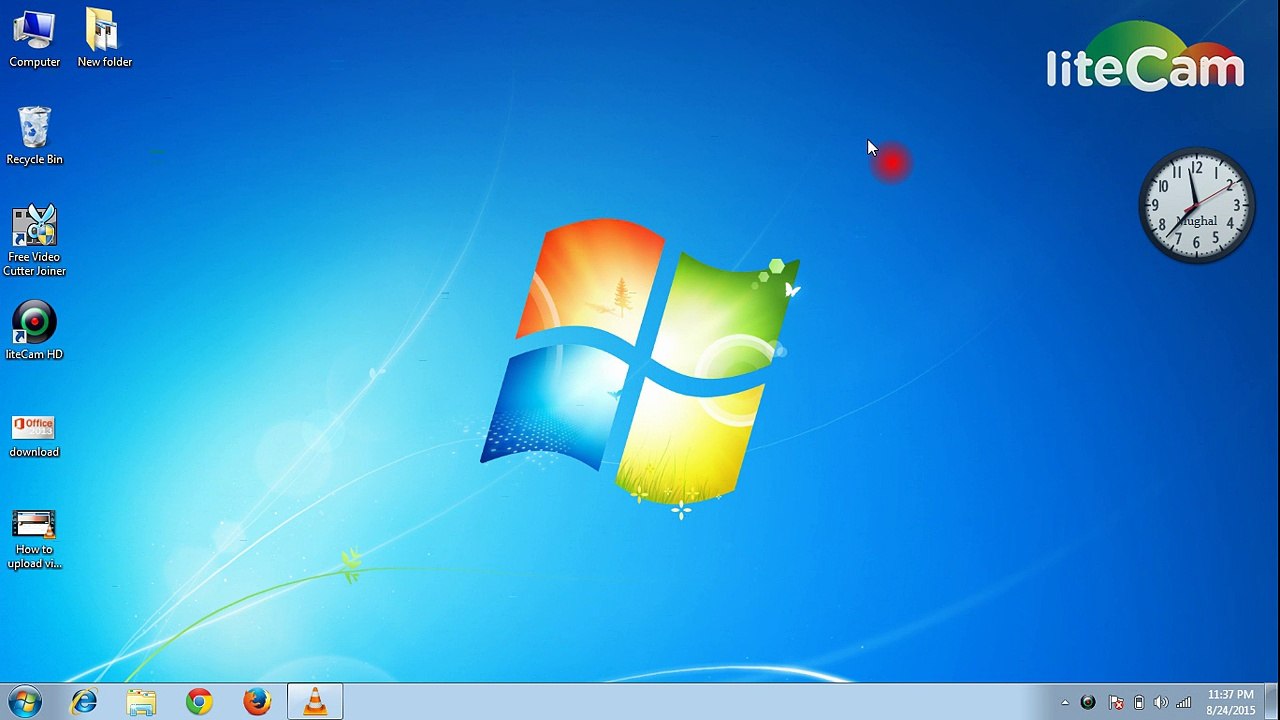The height and width of the screenshot is (720, 1280).
Task: Open the wireless network signal icon
Action: [x=1184, y=703]
